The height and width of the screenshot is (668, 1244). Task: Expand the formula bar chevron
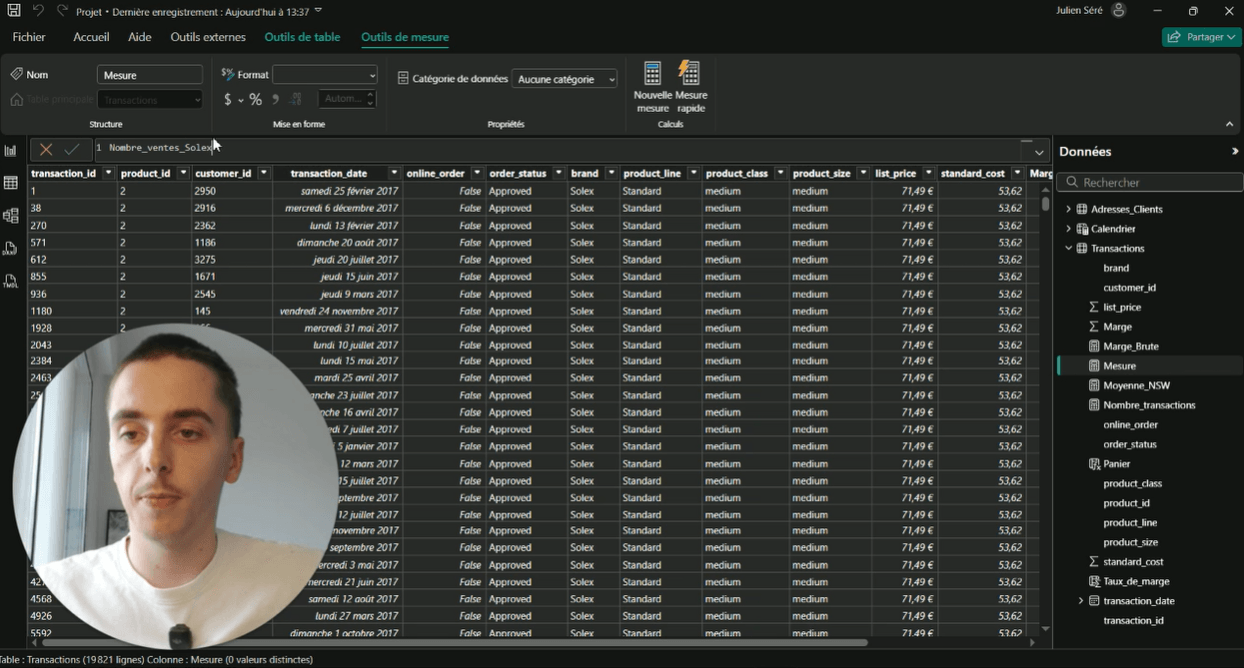tap(1040, 152)
